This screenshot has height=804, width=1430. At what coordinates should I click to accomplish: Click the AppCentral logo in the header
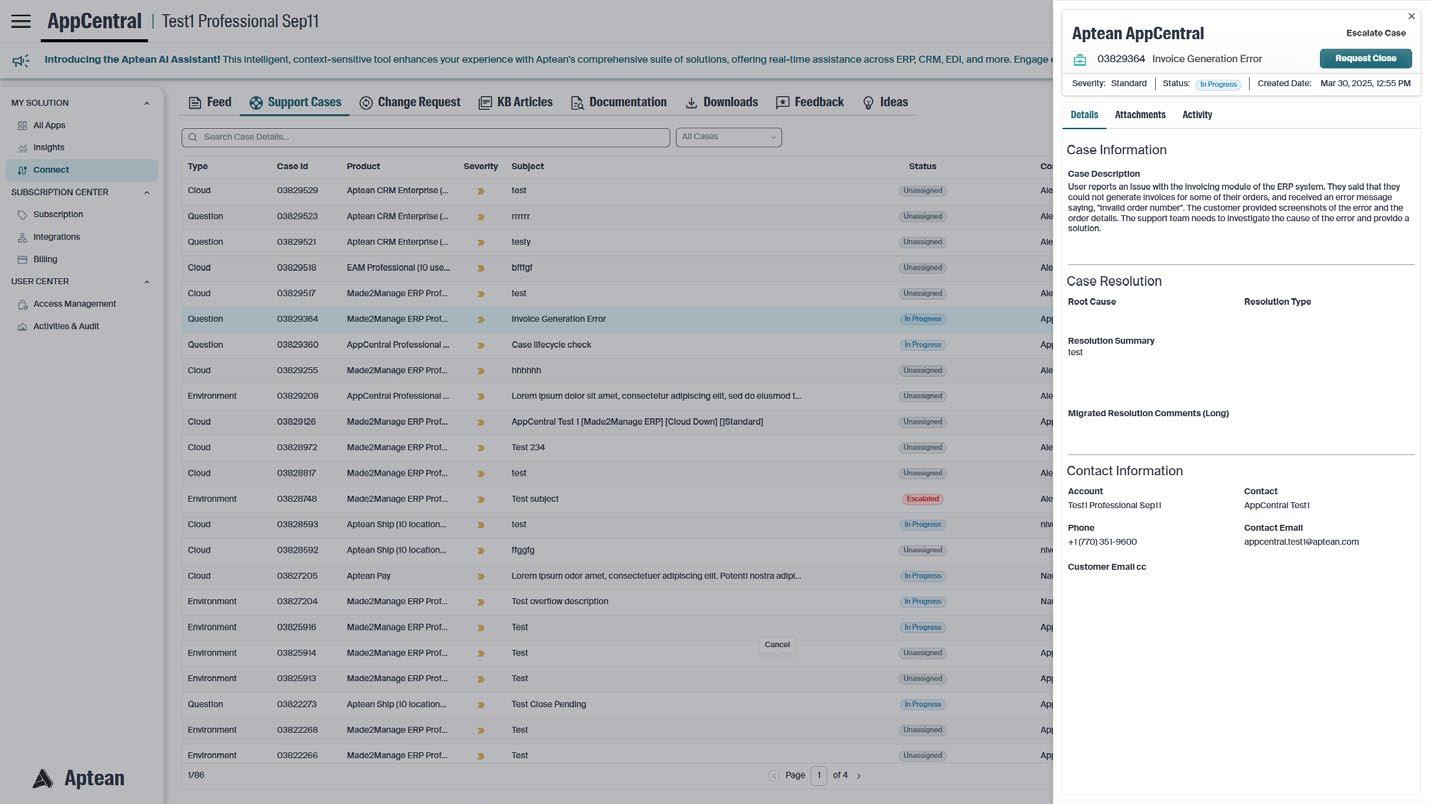coord(94,21)
